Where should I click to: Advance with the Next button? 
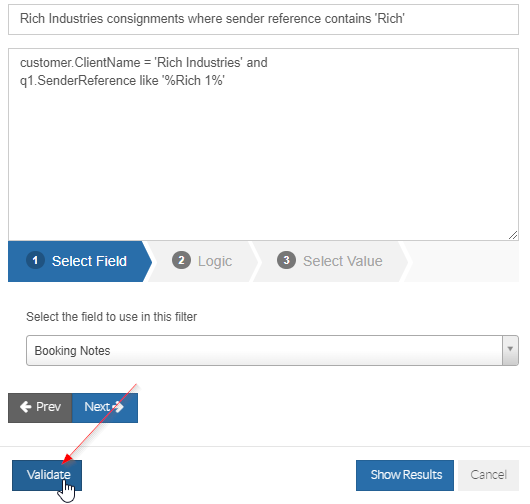point(105,408)
